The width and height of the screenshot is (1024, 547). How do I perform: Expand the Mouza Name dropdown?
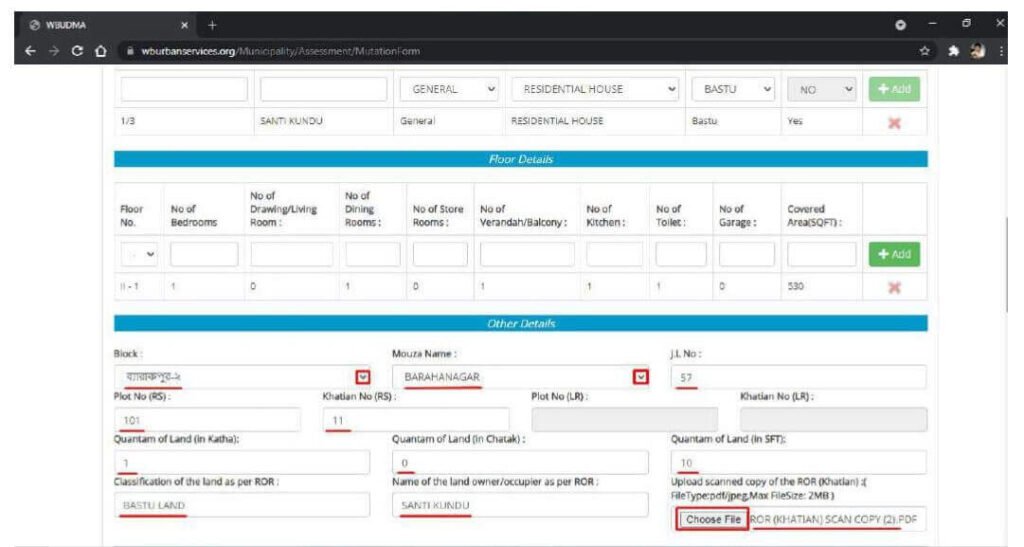(x=641, y=377)
